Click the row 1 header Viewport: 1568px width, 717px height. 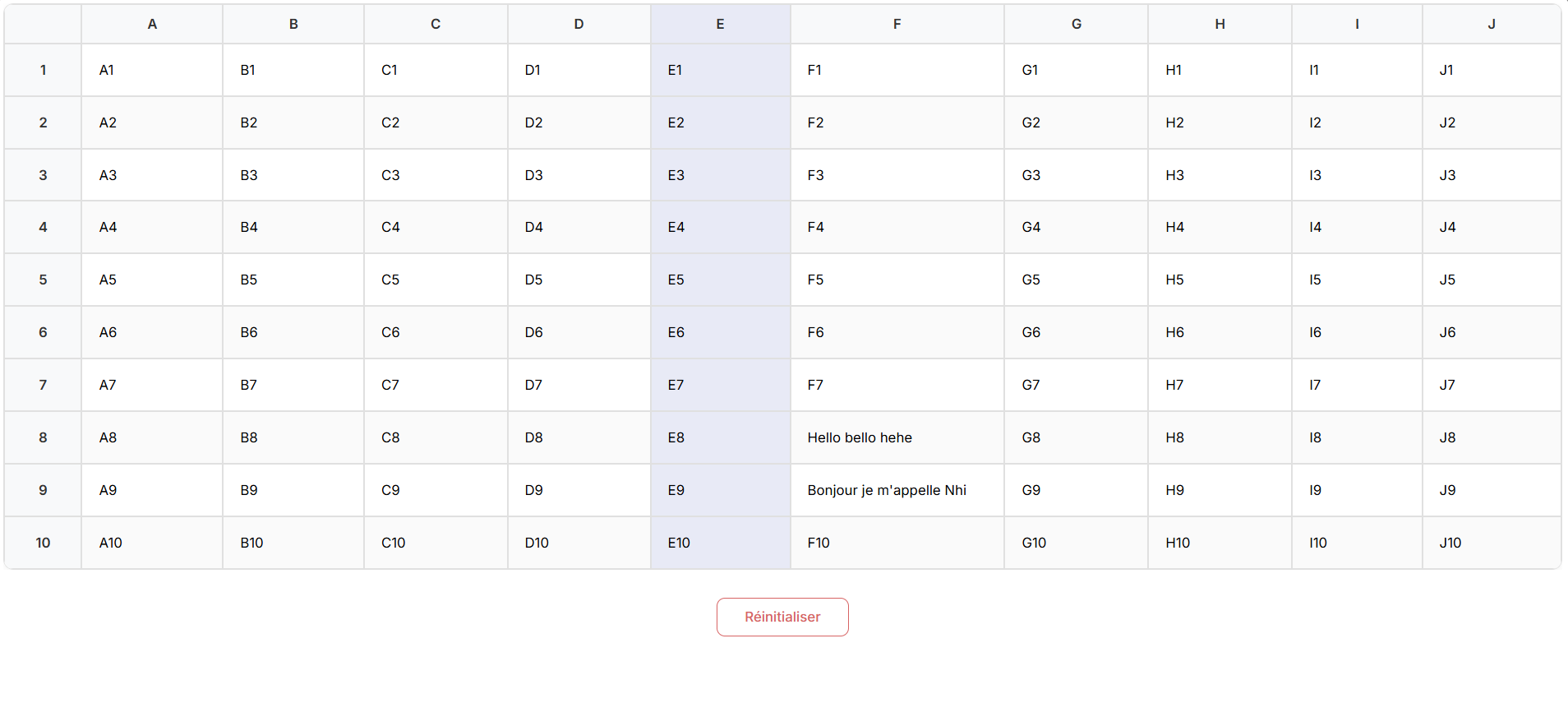coord(42,70)
